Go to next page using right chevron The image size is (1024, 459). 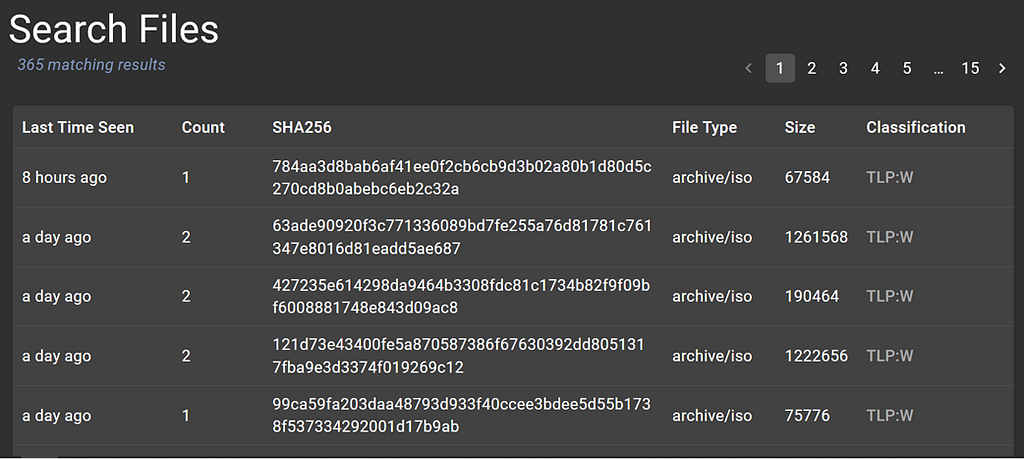click(x=1002, y=68)
